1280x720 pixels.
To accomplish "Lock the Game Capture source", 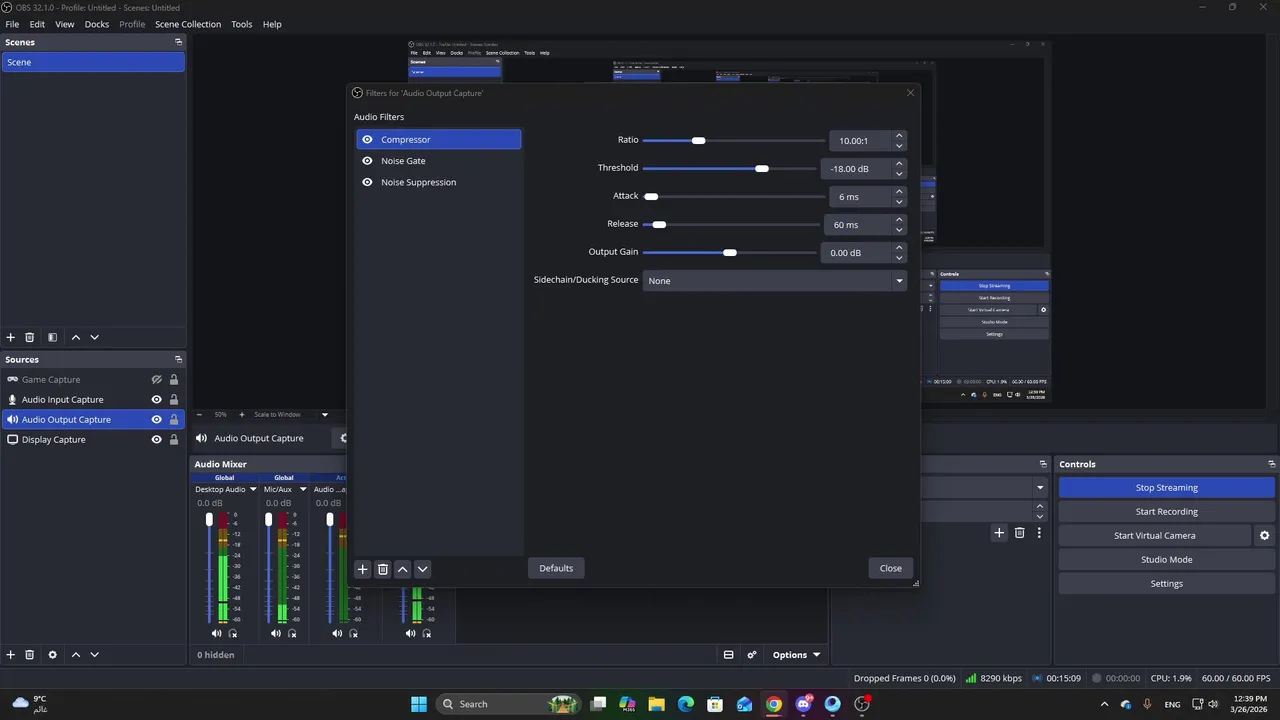I will click(174, 380).
